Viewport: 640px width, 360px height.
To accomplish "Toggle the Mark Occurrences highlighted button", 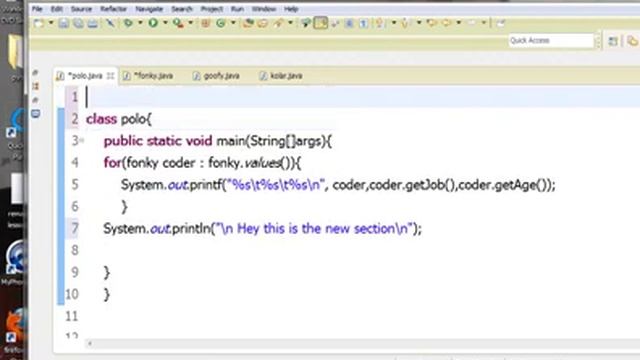I will tap(321, 23).
